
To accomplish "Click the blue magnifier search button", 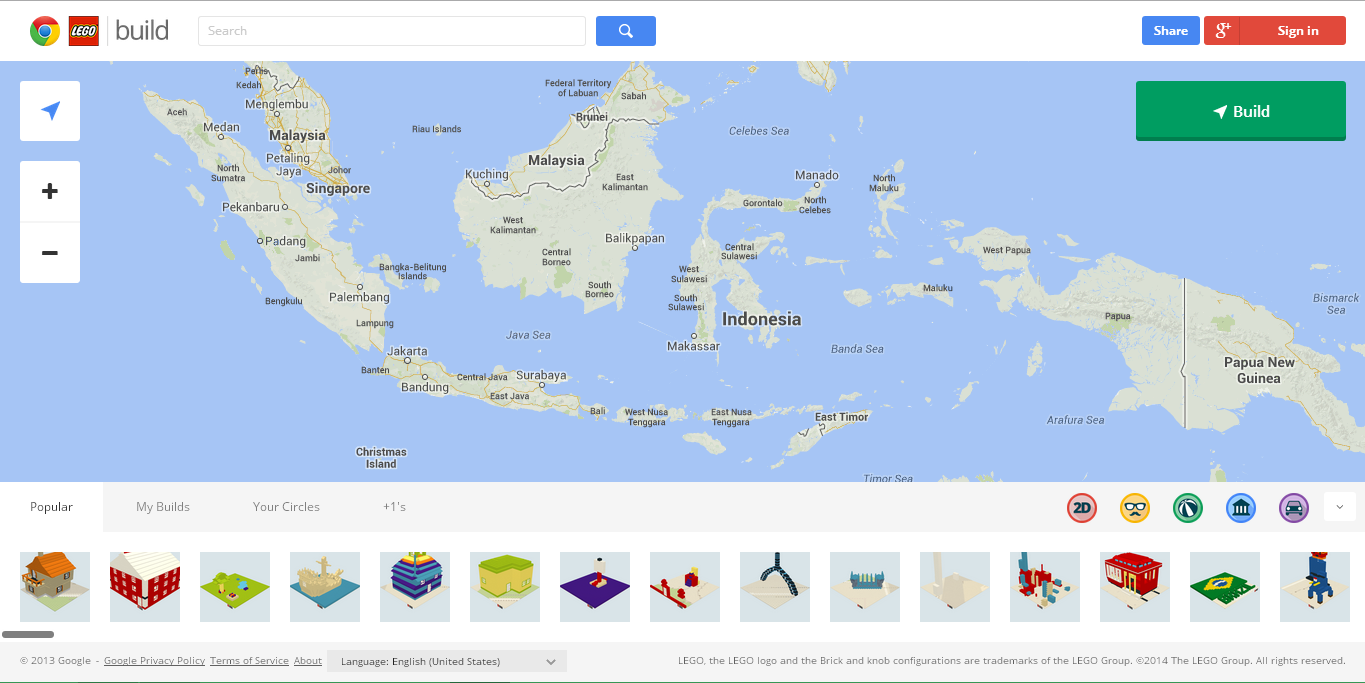I will [x=626, y=31].
